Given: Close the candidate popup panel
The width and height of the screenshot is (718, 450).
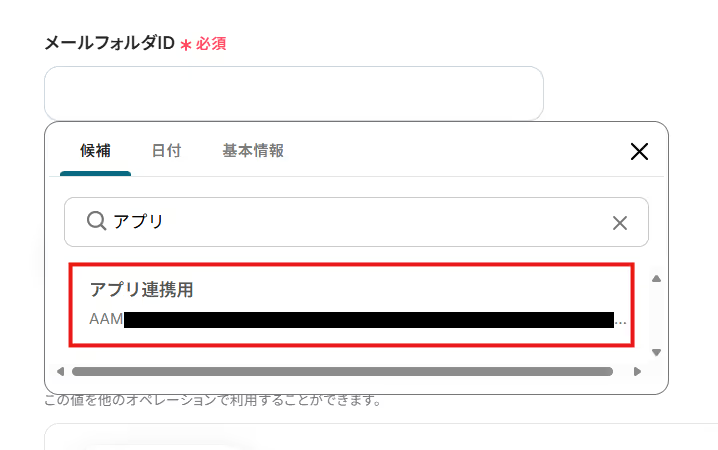Looking at the screenshot, I should pyautogui.click(x=639, y=151).
